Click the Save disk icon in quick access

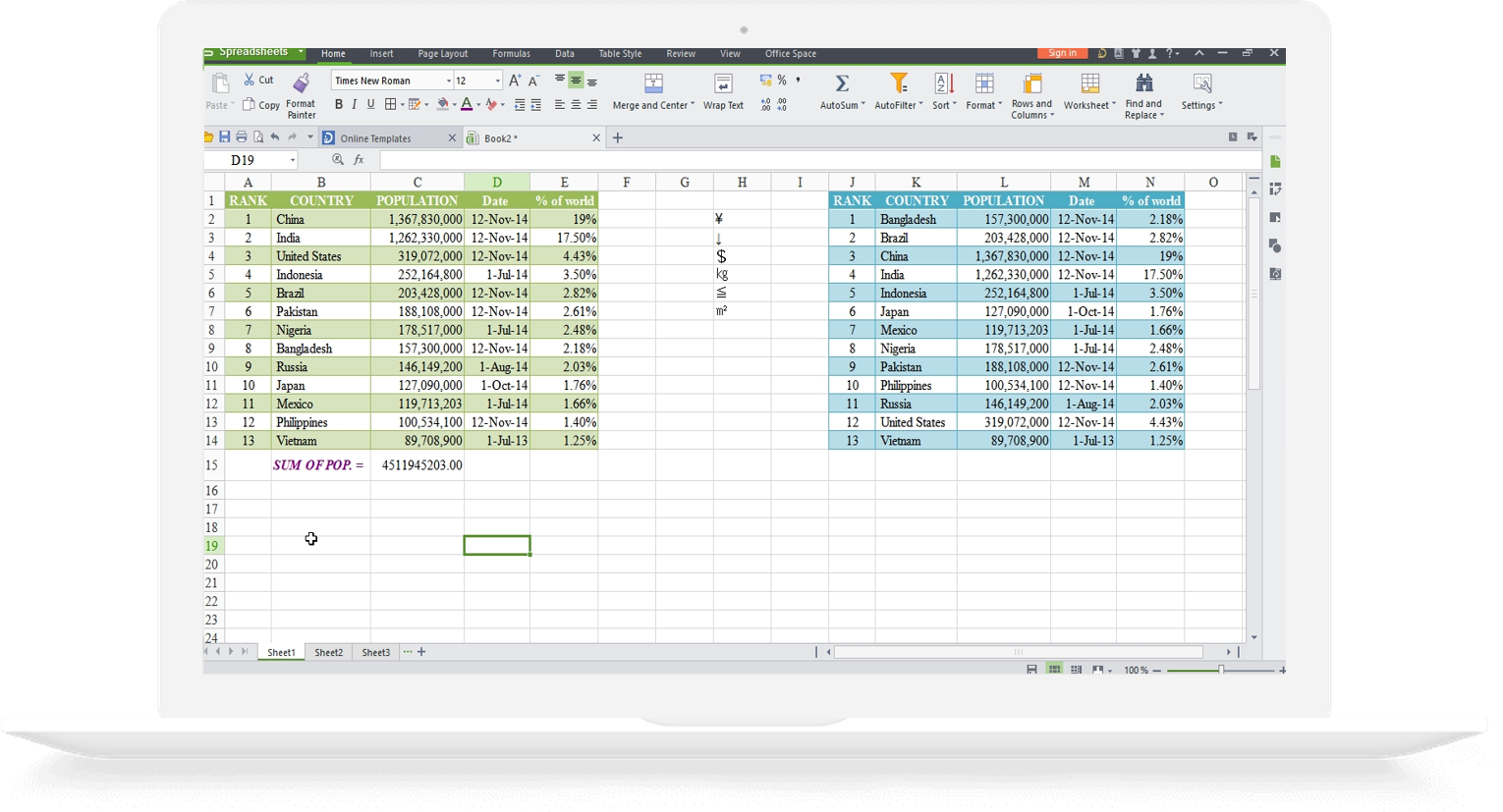coord(225,137)
